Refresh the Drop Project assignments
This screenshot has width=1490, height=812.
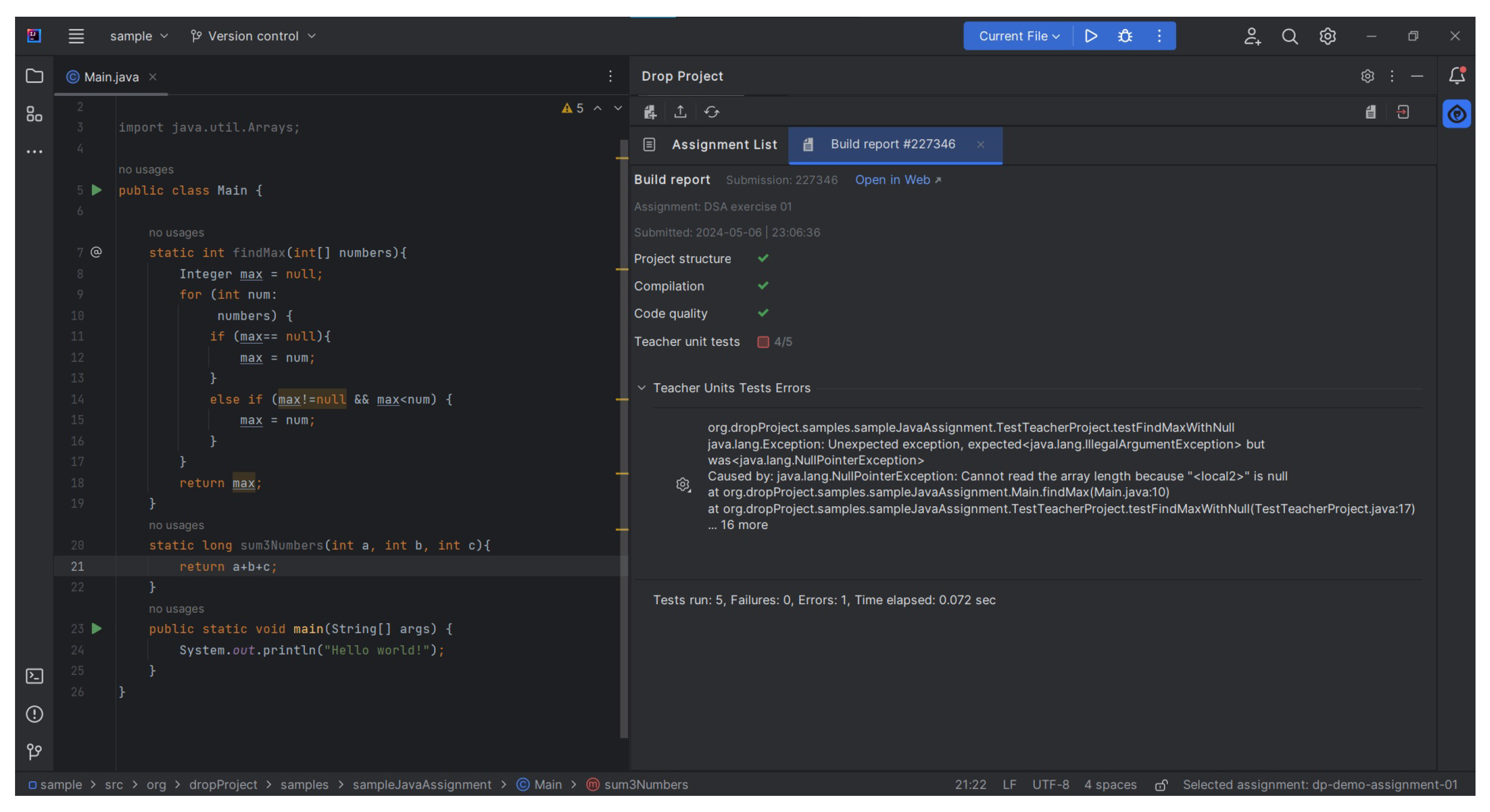pos(712,111)
